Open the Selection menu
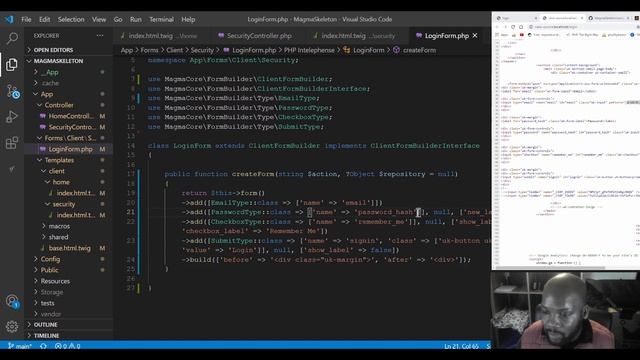 coord(71,19)
